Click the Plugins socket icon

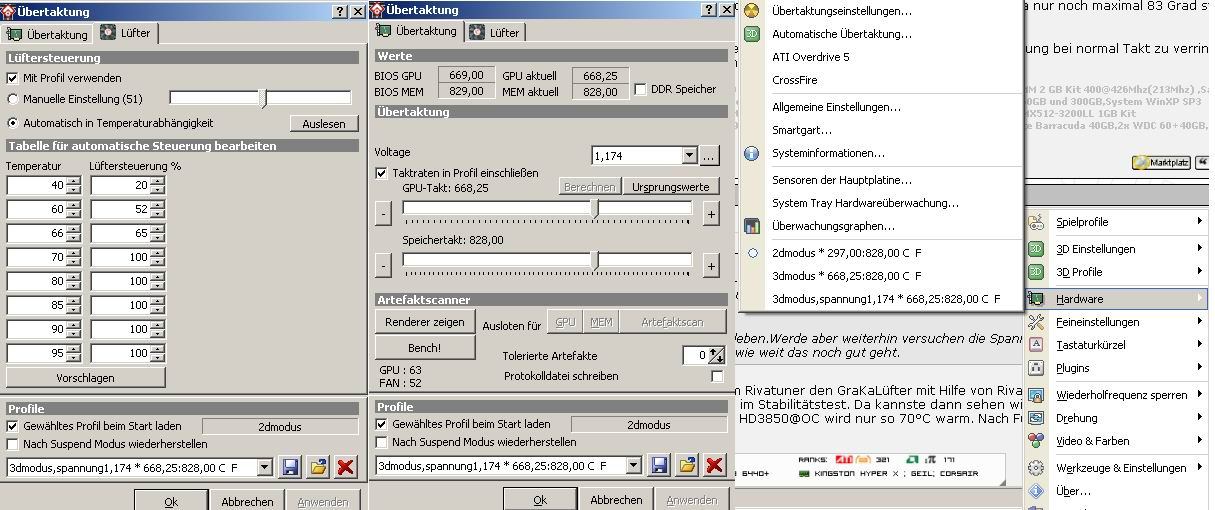coord(1036,368)
